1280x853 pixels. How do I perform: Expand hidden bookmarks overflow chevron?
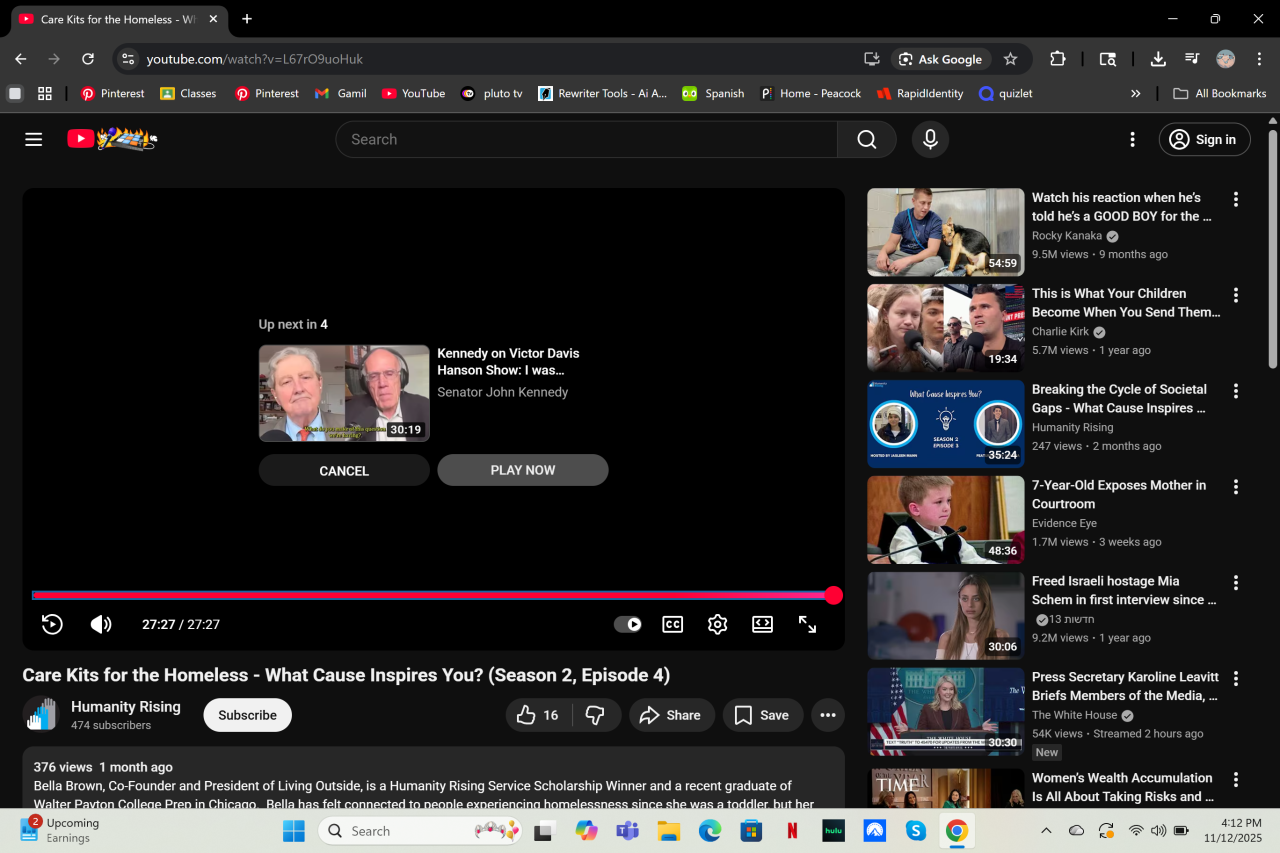point(1135,93)
